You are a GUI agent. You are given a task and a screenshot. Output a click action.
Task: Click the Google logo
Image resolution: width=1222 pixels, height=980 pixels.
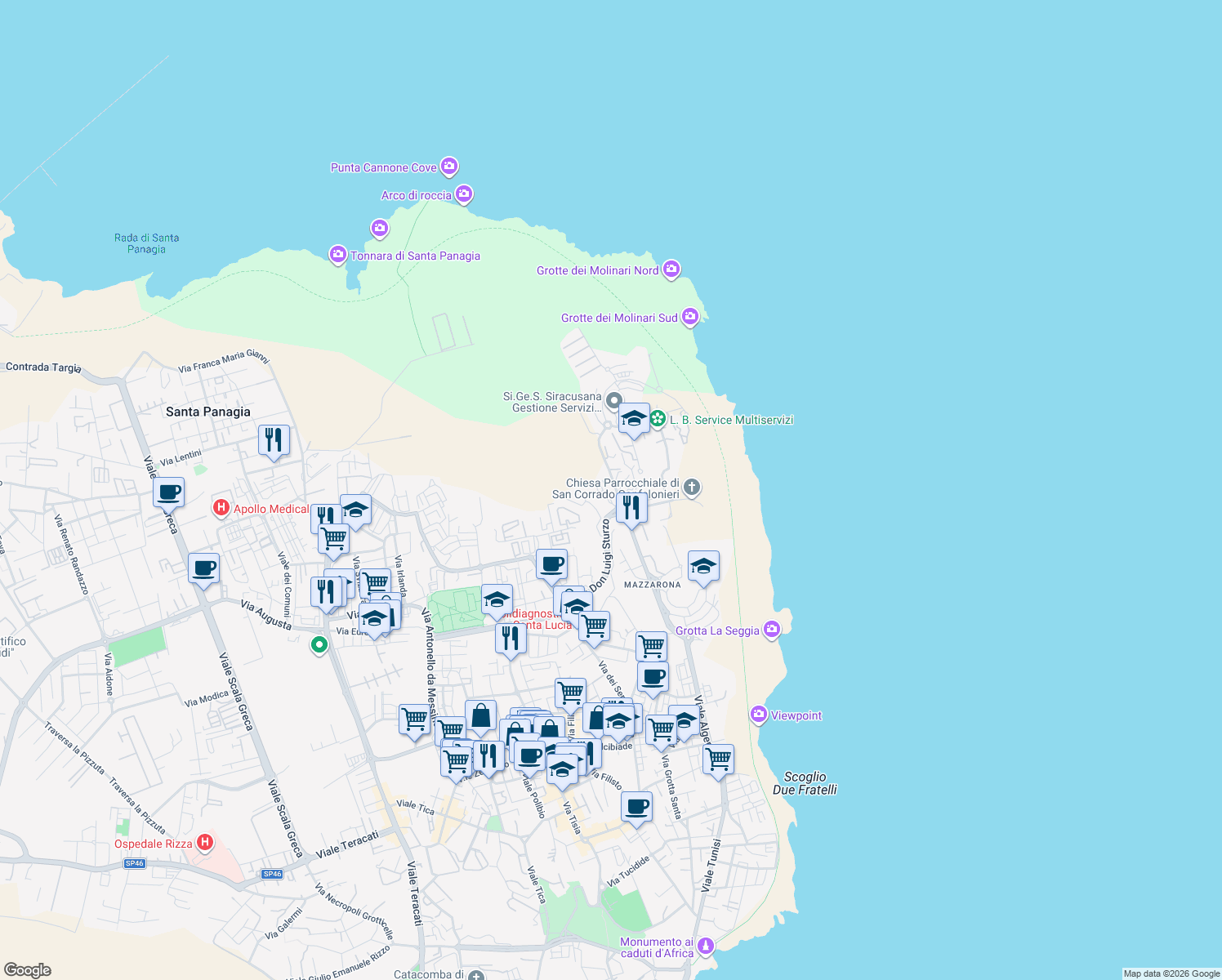pos(29,971)
